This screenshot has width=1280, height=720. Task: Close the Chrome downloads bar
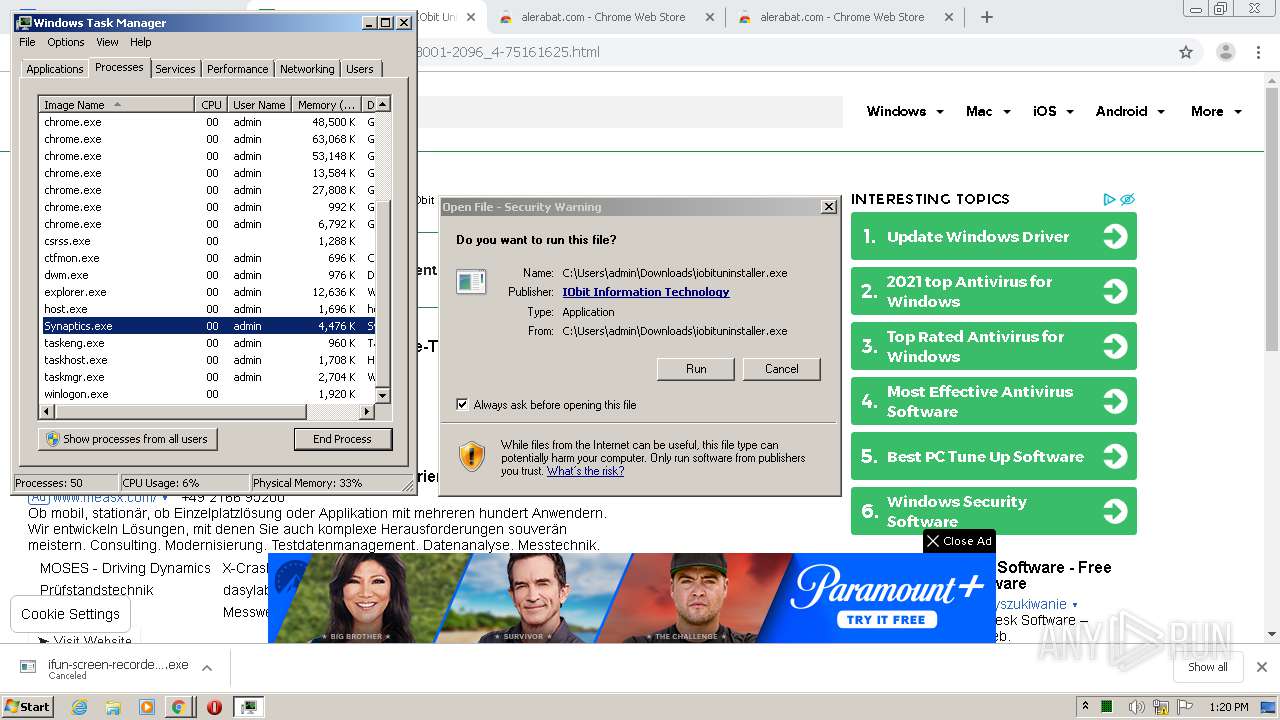(1262, 667)
